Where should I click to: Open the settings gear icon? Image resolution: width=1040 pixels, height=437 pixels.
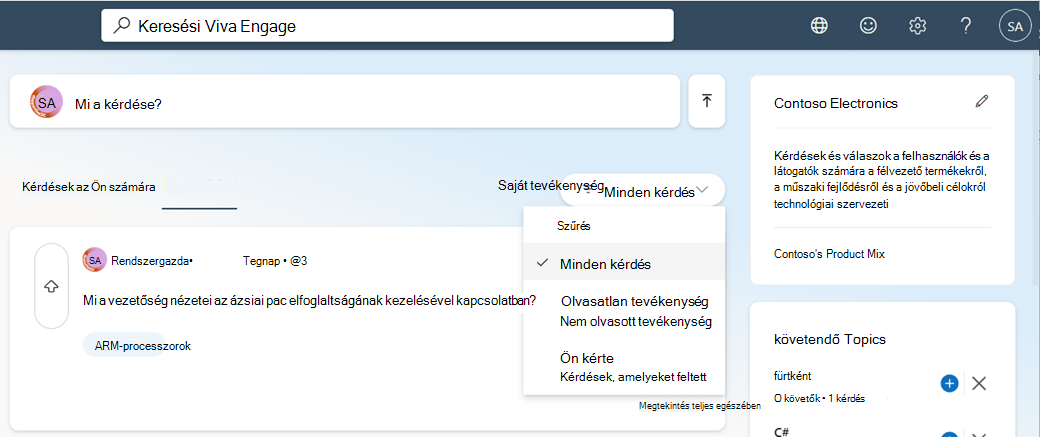coord(917,26)
